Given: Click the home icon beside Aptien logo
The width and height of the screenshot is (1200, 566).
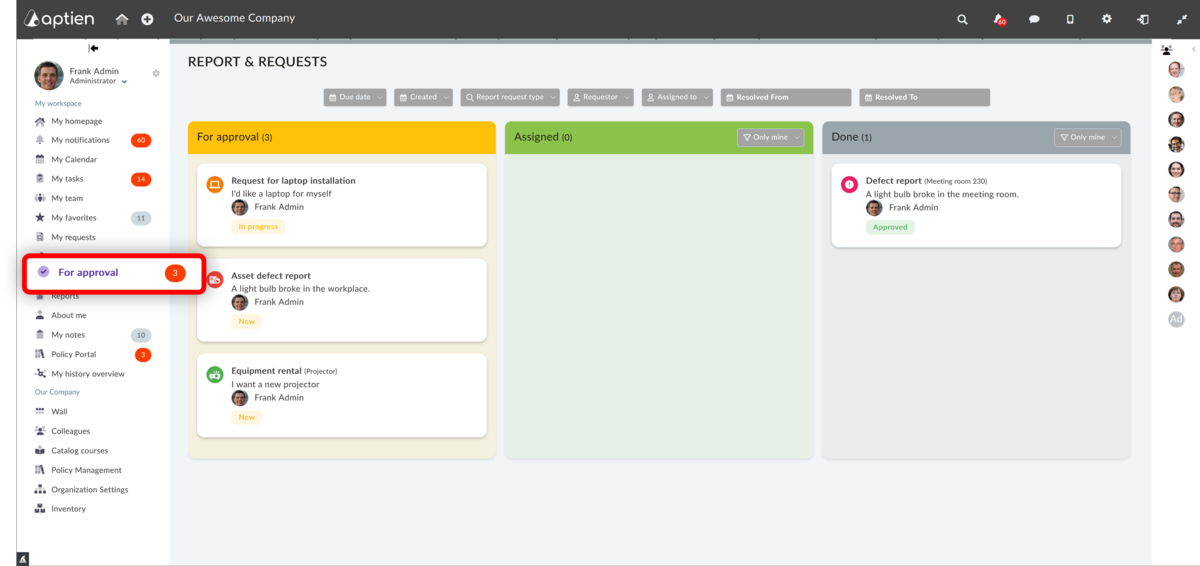Looking at the screenshot, I should pyautogui.click(x=122, y=19).
